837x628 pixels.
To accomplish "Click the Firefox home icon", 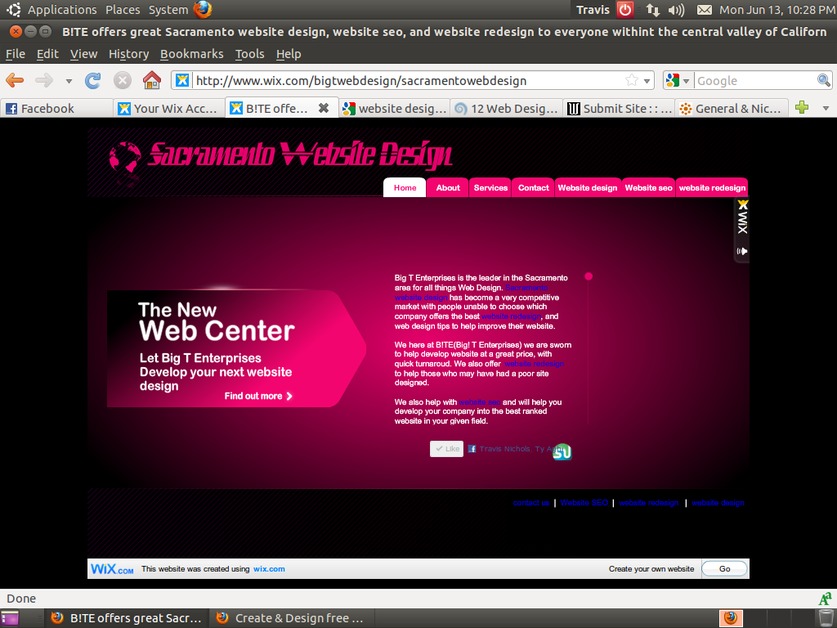I will click(x=150, y=80).
